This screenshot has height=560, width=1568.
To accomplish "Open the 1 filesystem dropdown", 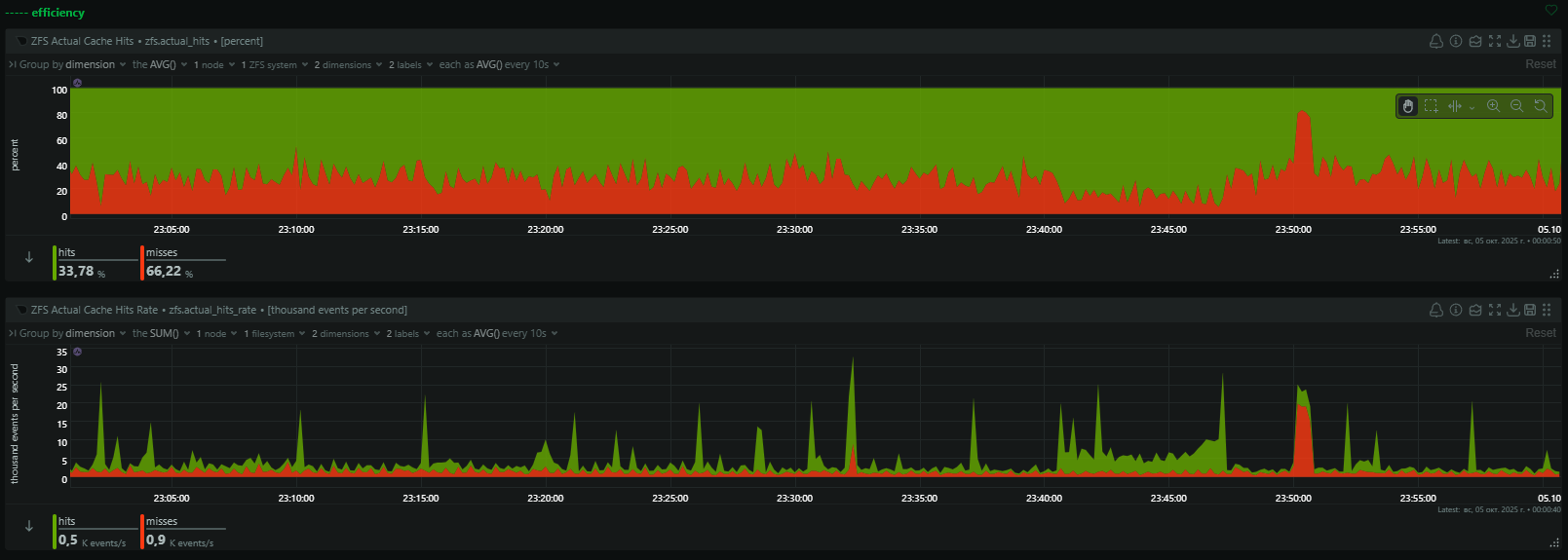I will (x=274, y=333).
